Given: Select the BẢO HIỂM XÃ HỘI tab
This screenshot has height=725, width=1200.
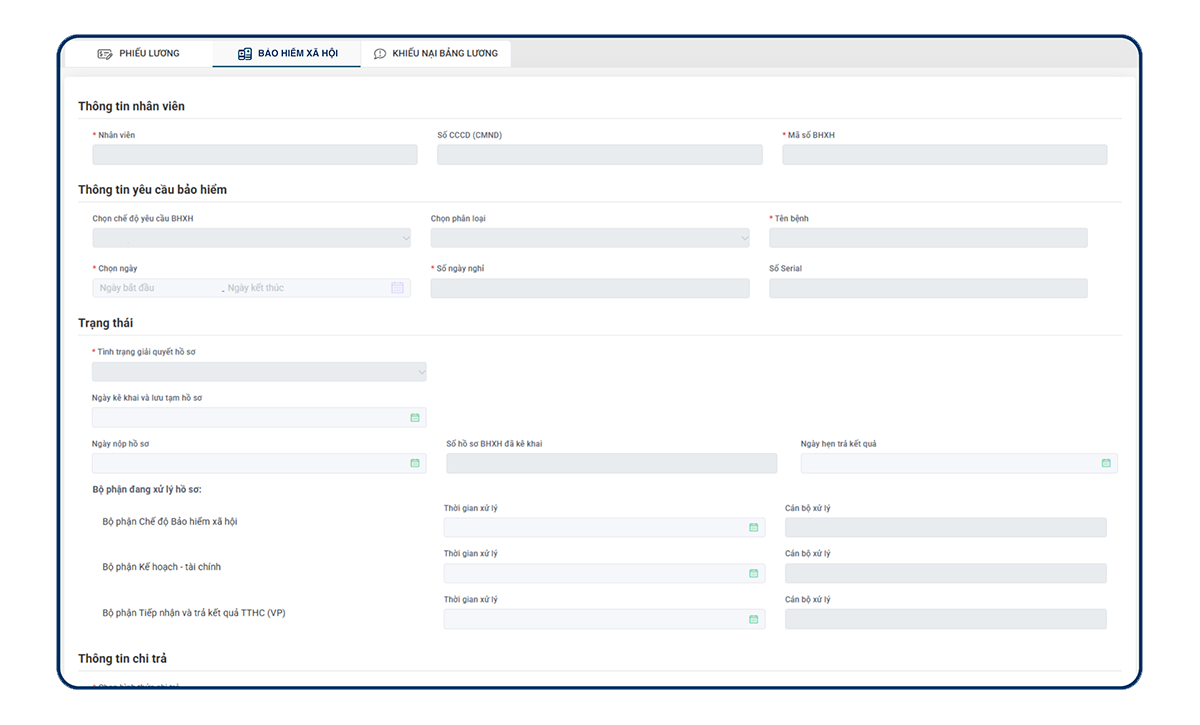Looking at the screenshot, I should tap(287, 54).
